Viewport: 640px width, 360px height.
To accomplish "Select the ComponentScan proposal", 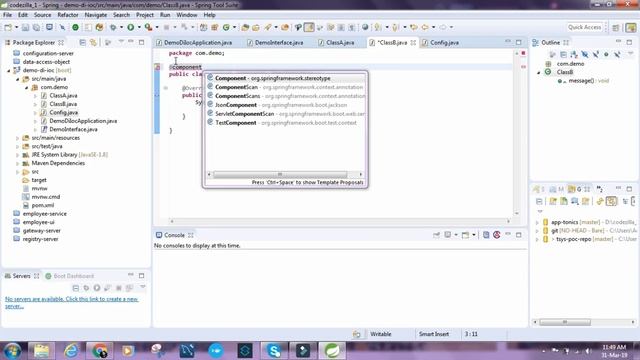I will pos(285,87).
